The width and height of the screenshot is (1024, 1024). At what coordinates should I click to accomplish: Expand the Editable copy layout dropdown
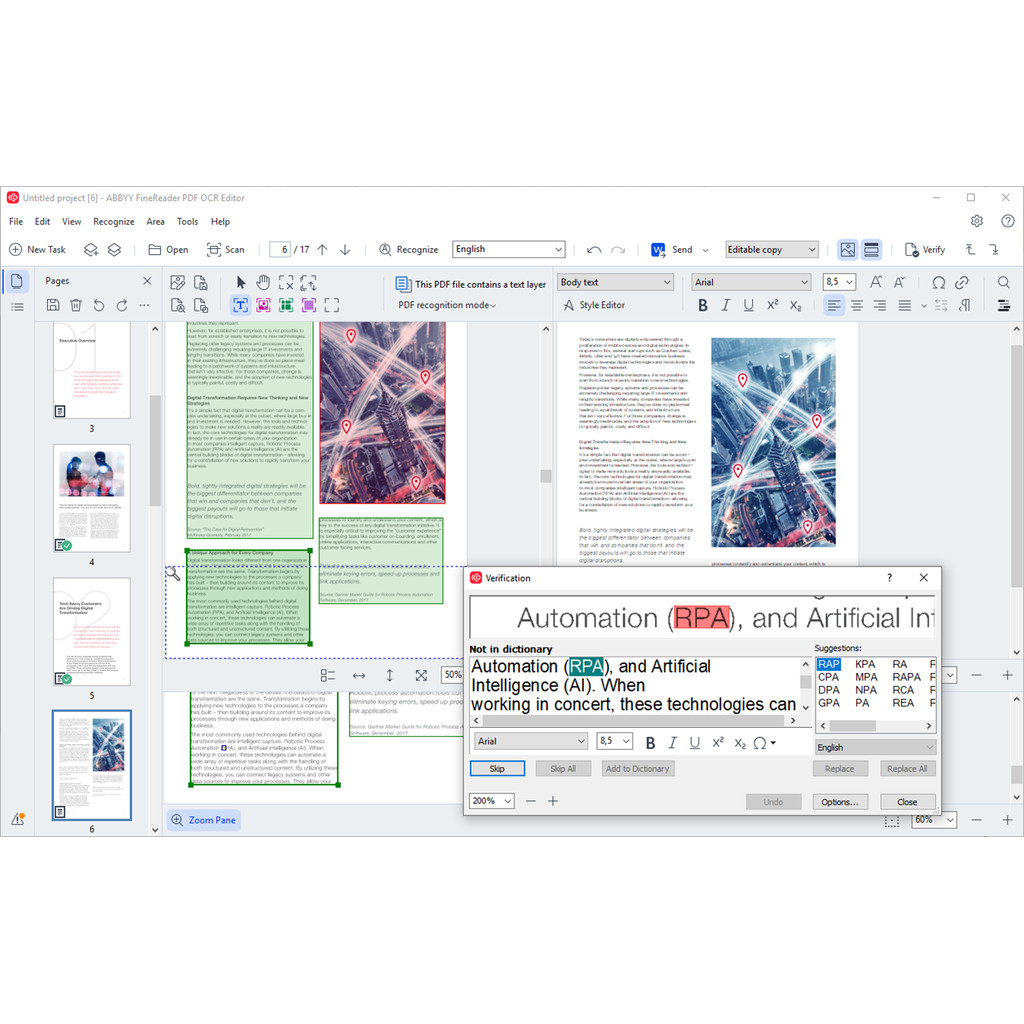tap(772, 250)
